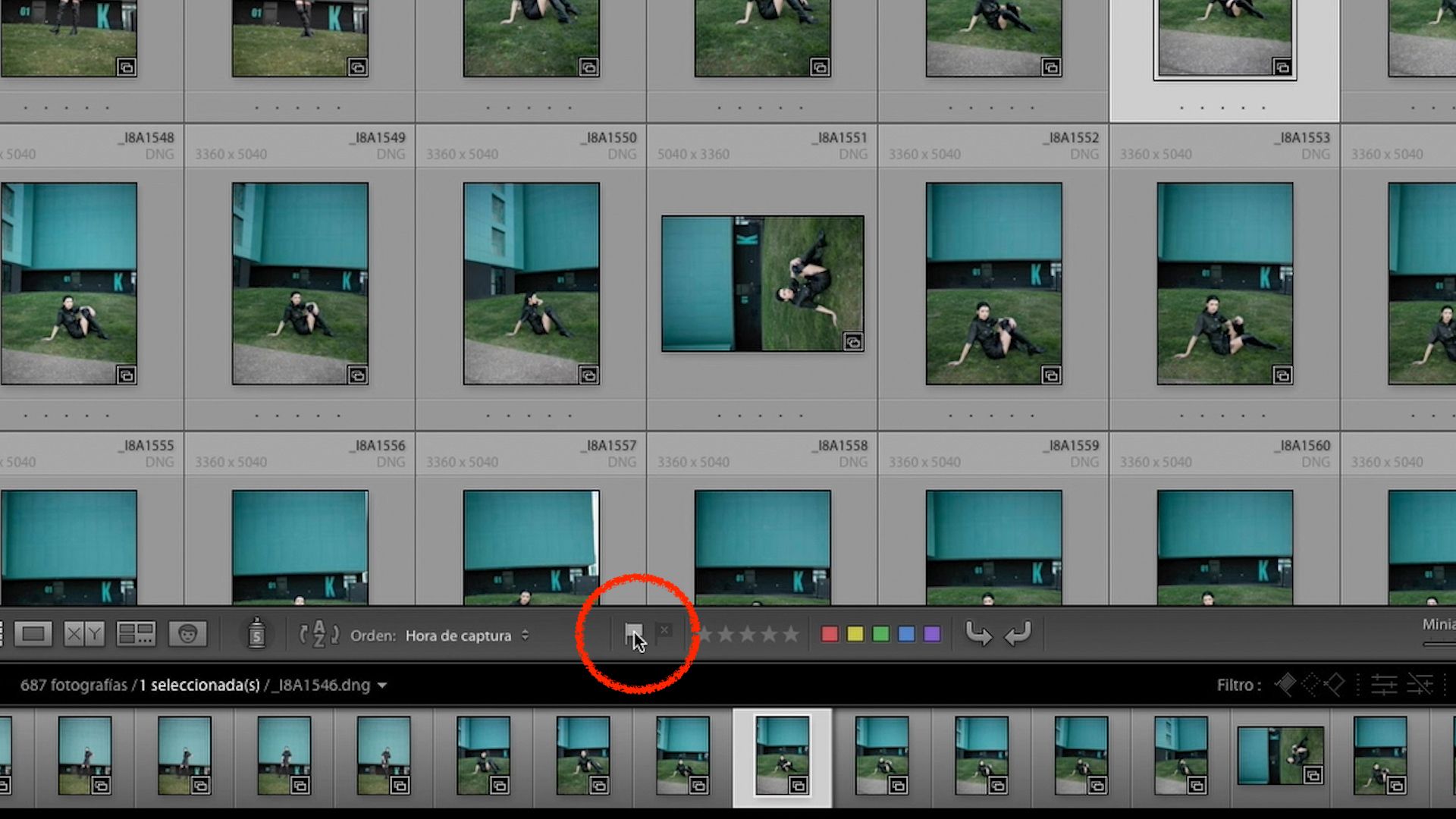Viewport: 1456px width, 819px height.
Task: Click the '5040 x 3360' dimensions text
Action: (693, 155)
